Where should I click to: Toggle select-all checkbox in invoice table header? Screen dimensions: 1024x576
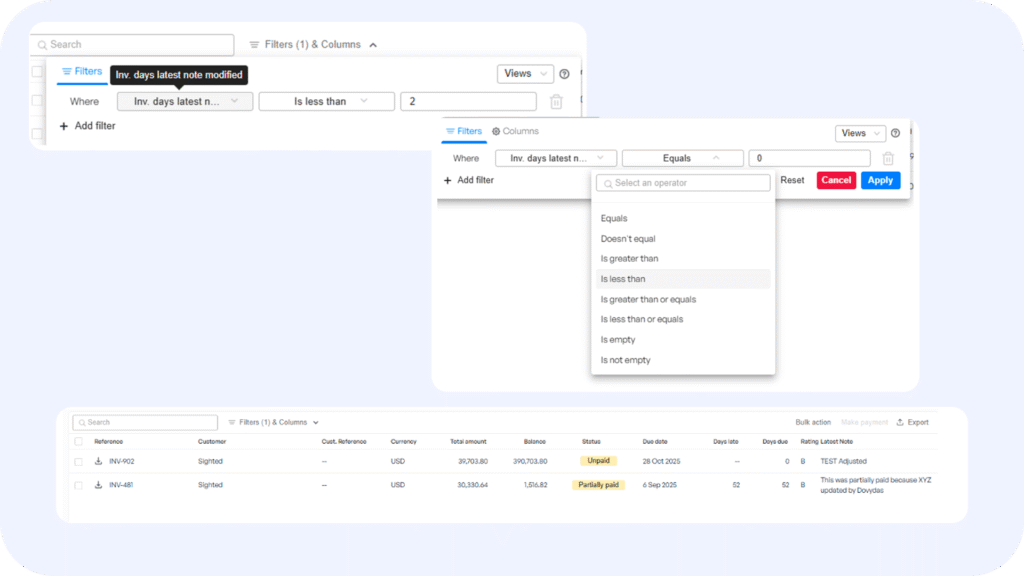point(78,441)
